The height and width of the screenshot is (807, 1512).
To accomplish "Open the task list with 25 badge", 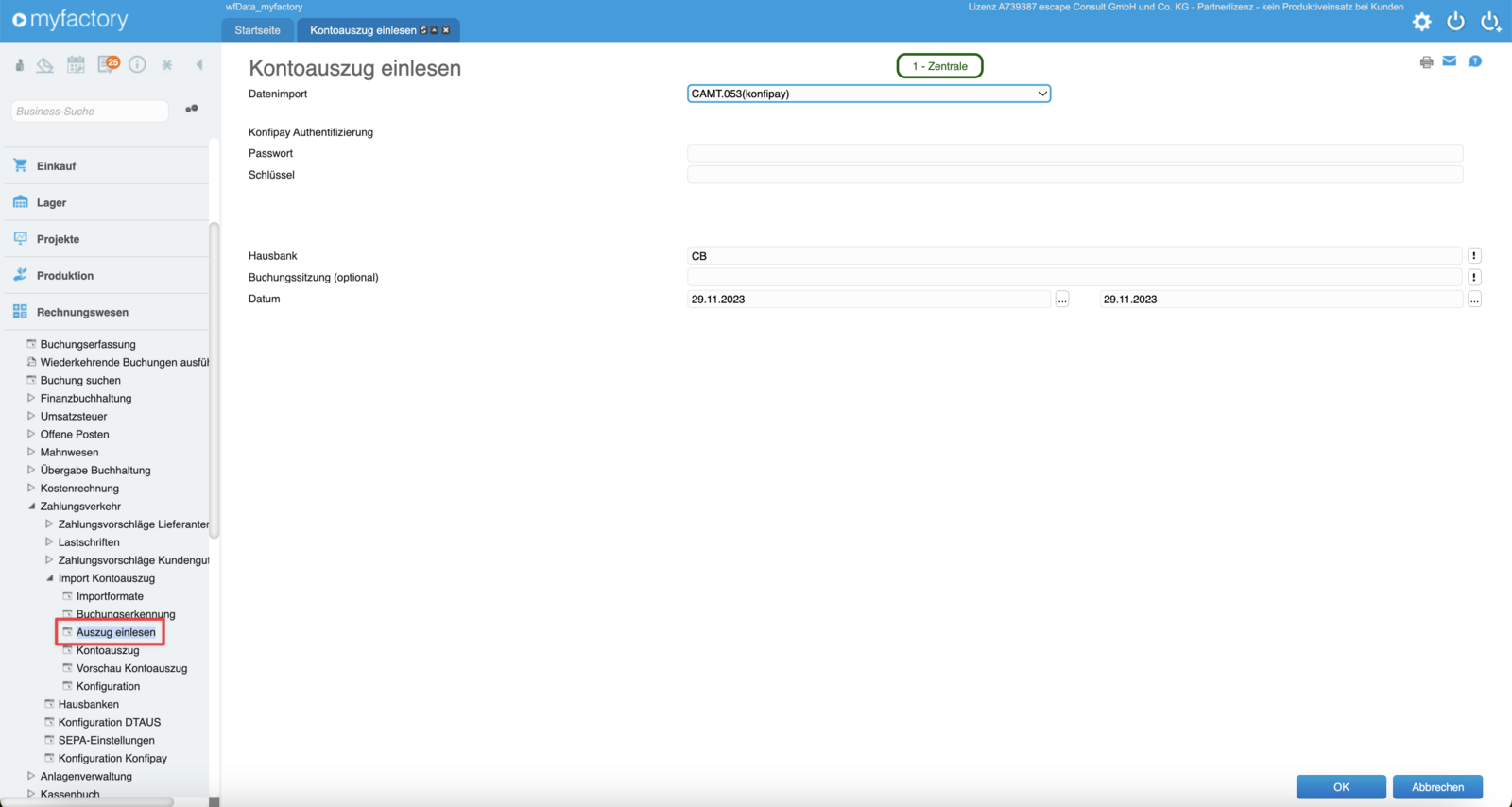I will [x=108, y=64].
